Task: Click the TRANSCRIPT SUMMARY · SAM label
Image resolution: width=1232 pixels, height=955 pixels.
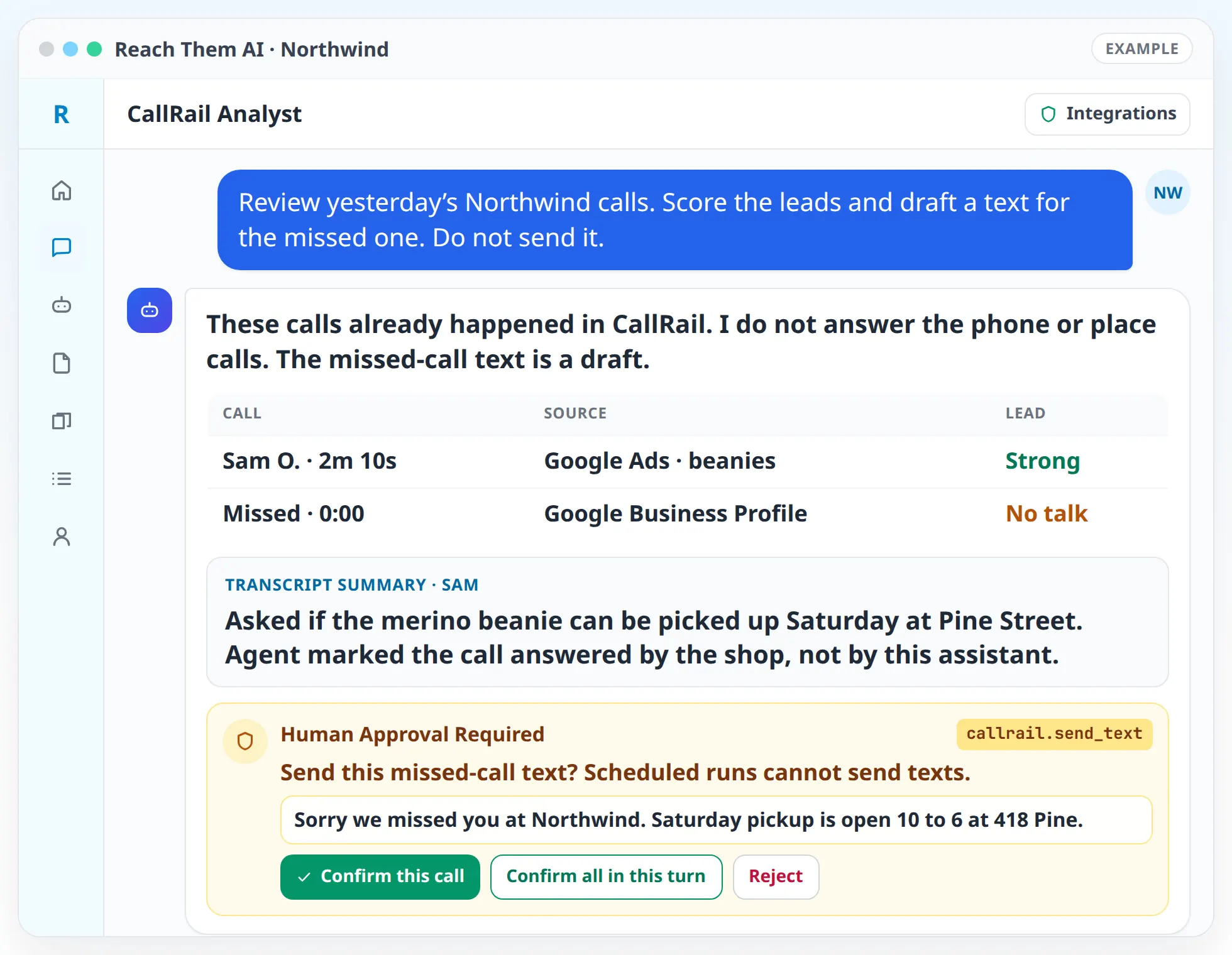Action: point(351,585)
